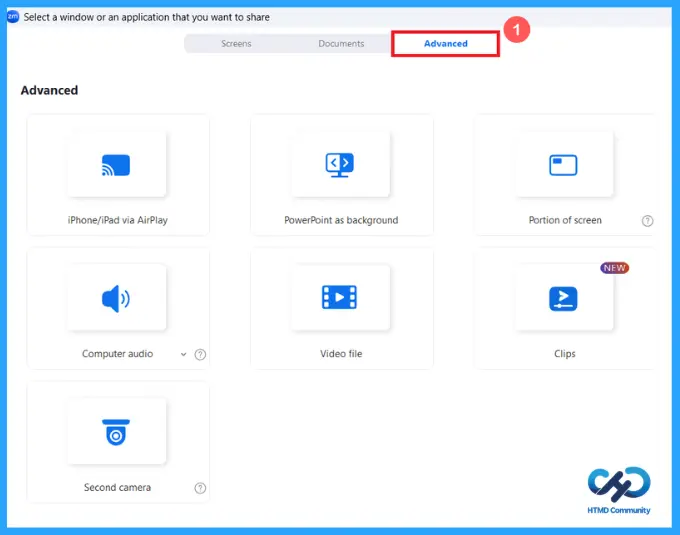Switch to the Documents tab

click(x=341, y=43)
